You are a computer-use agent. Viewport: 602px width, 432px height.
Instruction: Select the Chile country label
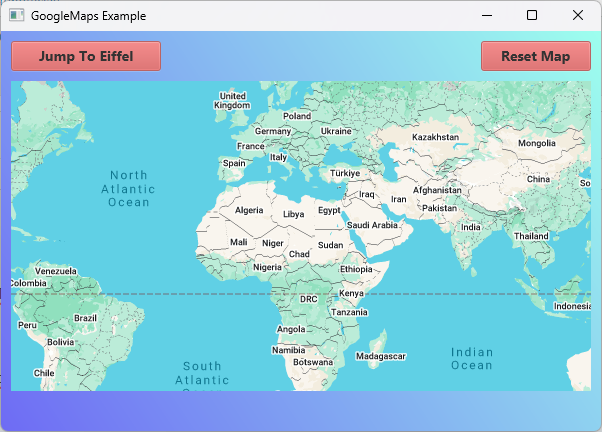44,373
